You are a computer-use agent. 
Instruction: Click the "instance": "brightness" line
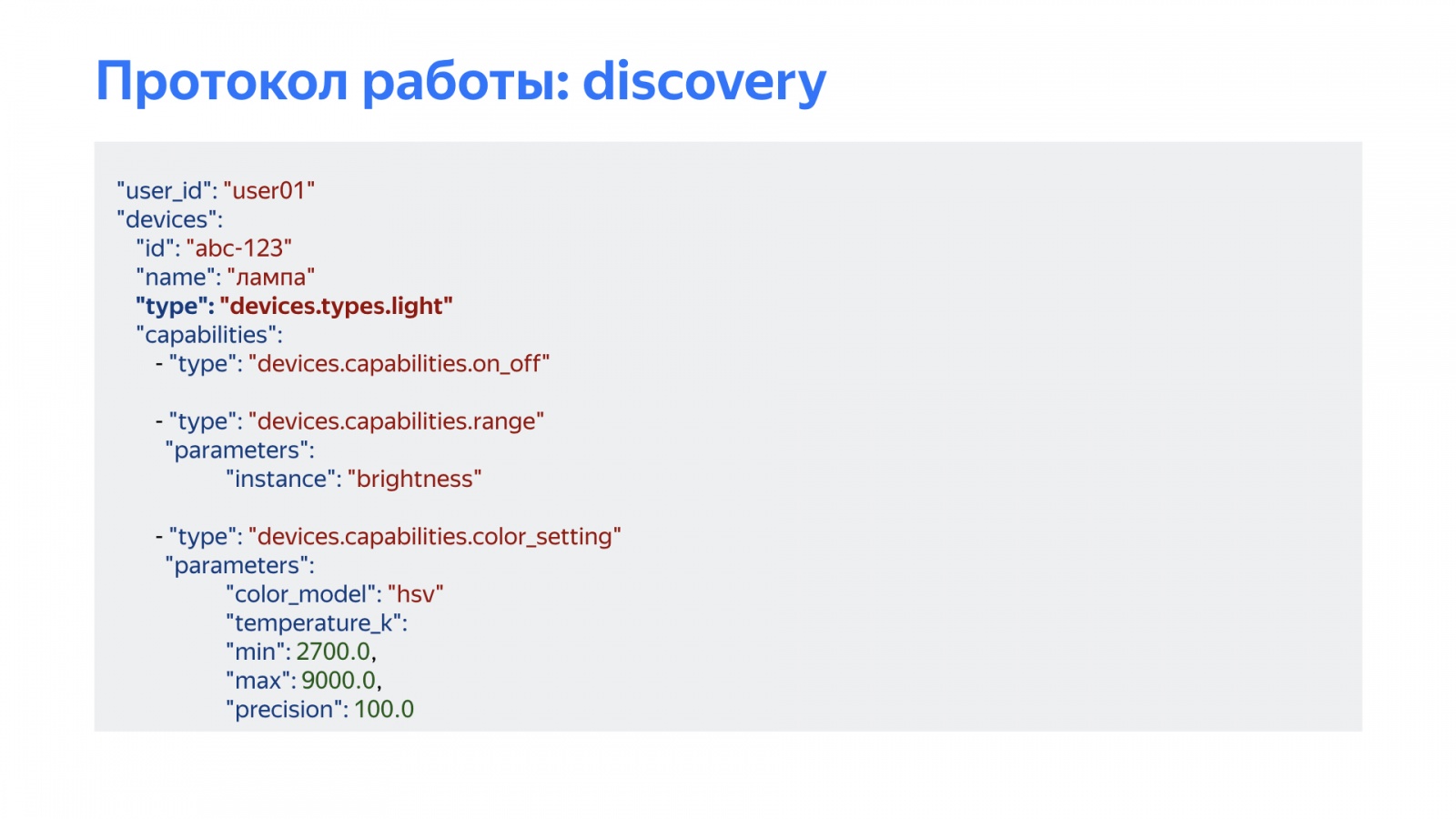pos(354,479)
